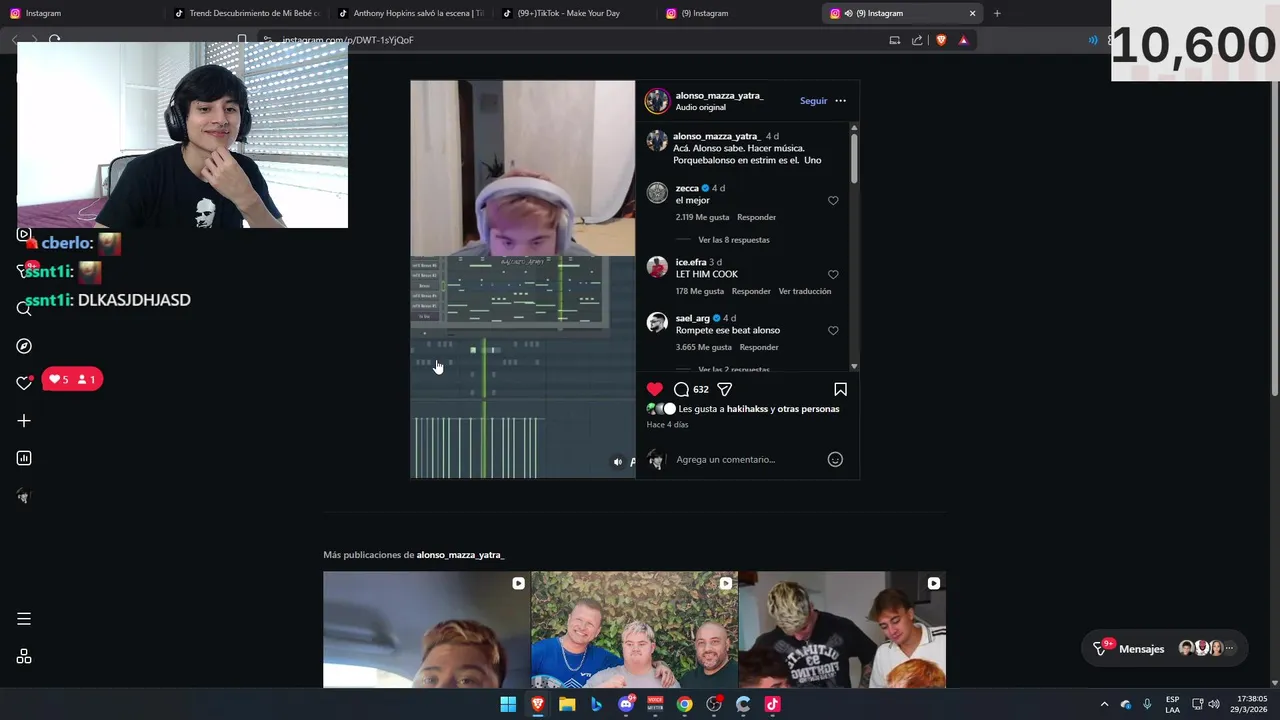Close the active (9) Instagram tab
Screen dimensions: 1280x720
(972, 13)
